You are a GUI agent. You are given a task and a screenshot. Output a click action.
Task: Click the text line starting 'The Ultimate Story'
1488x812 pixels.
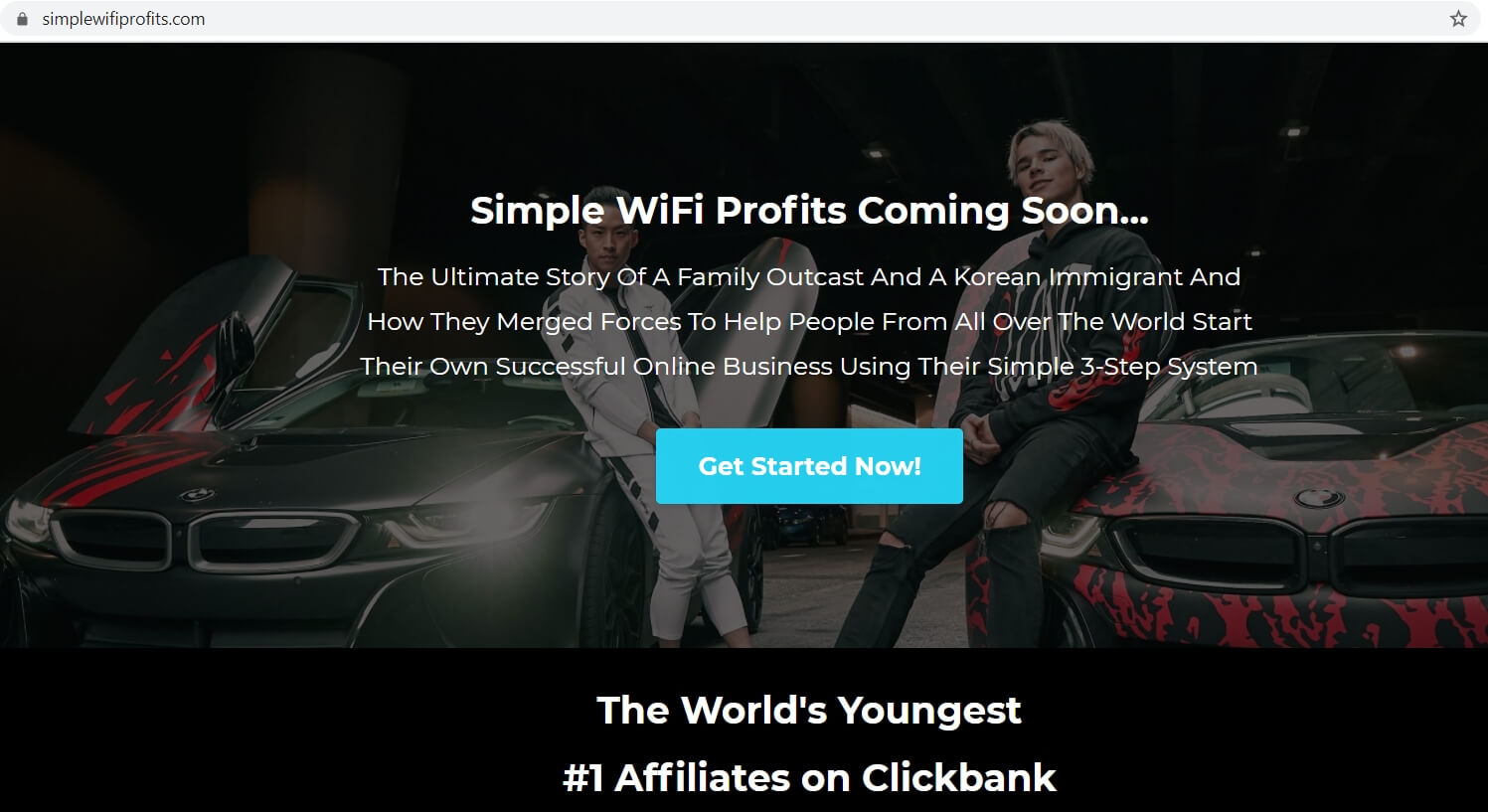809,277
